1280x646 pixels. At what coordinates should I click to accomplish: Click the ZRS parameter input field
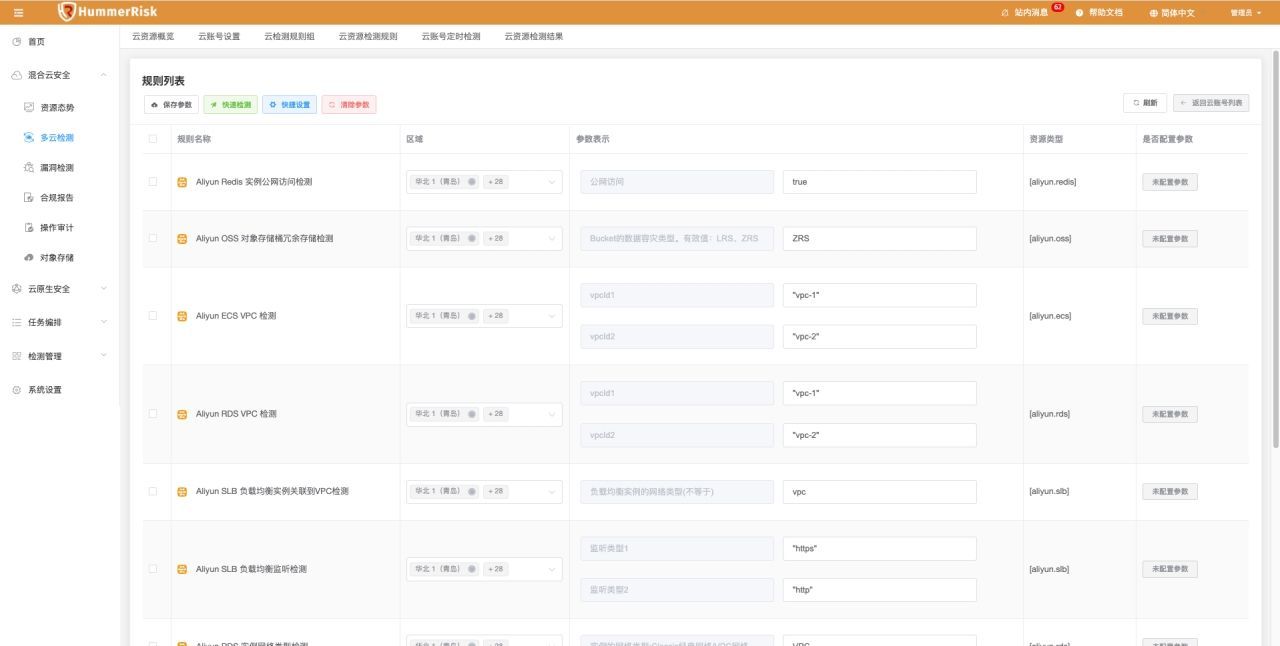click(879, 239)
